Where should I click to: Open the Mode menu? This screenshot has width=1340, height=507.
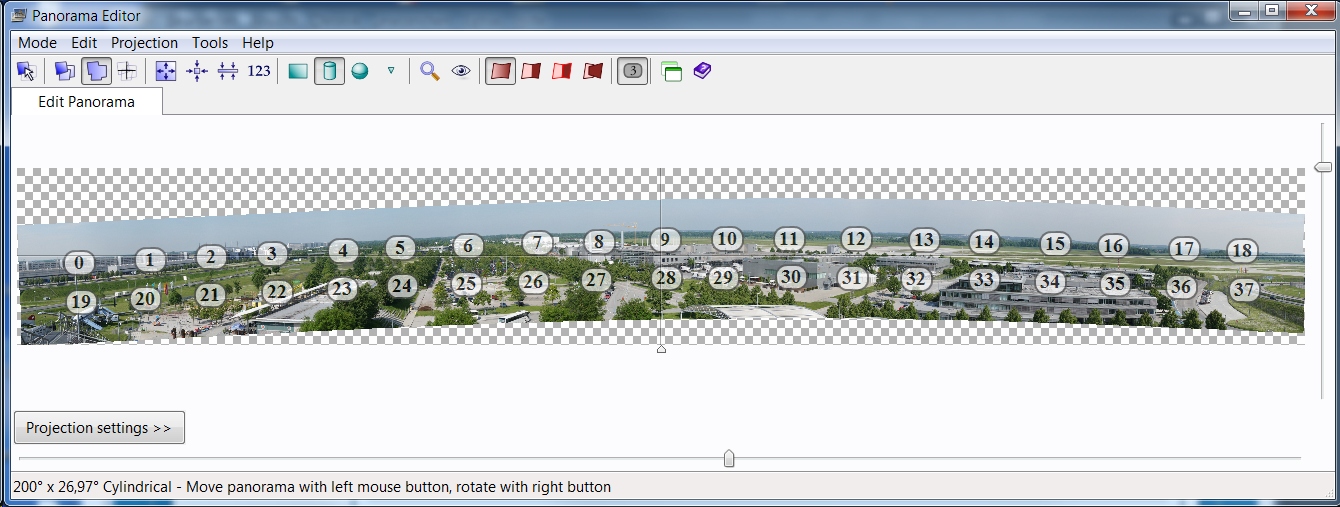(37, 43)
